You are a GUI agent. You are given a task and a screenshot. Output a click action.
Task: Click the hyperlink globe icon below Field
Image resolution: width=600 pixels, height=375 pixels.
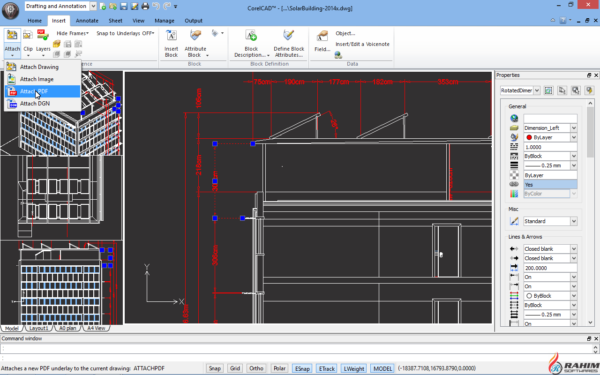338,55
